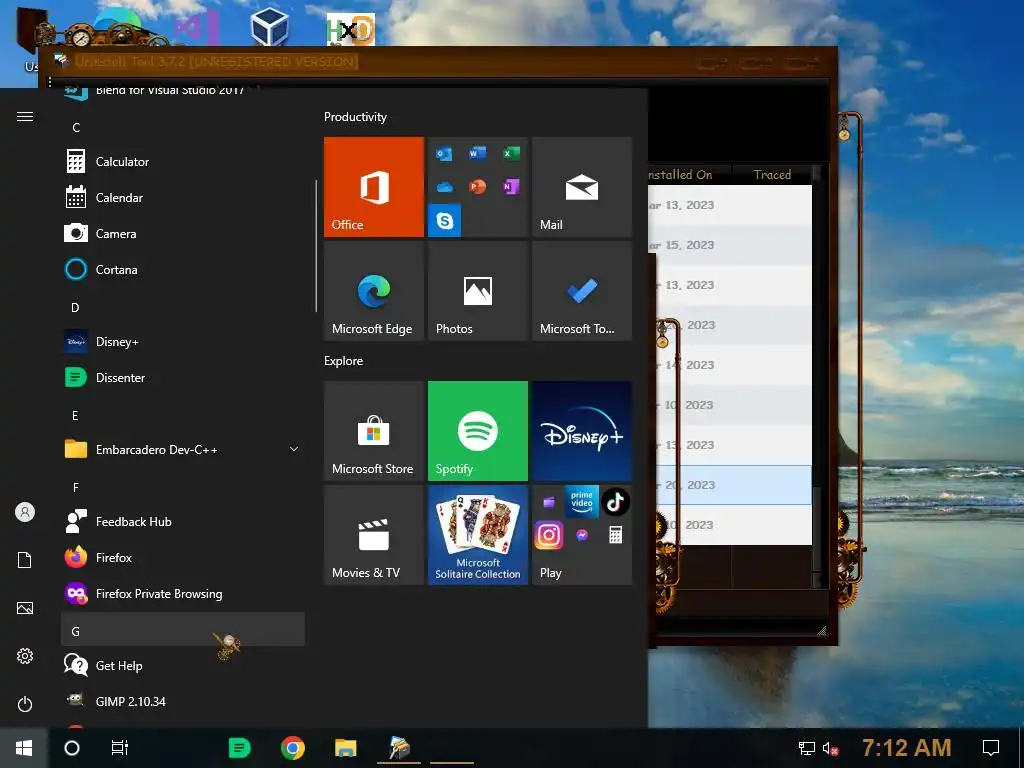
Task: Open Cortana in the app list
Action: tap(183, 269)
